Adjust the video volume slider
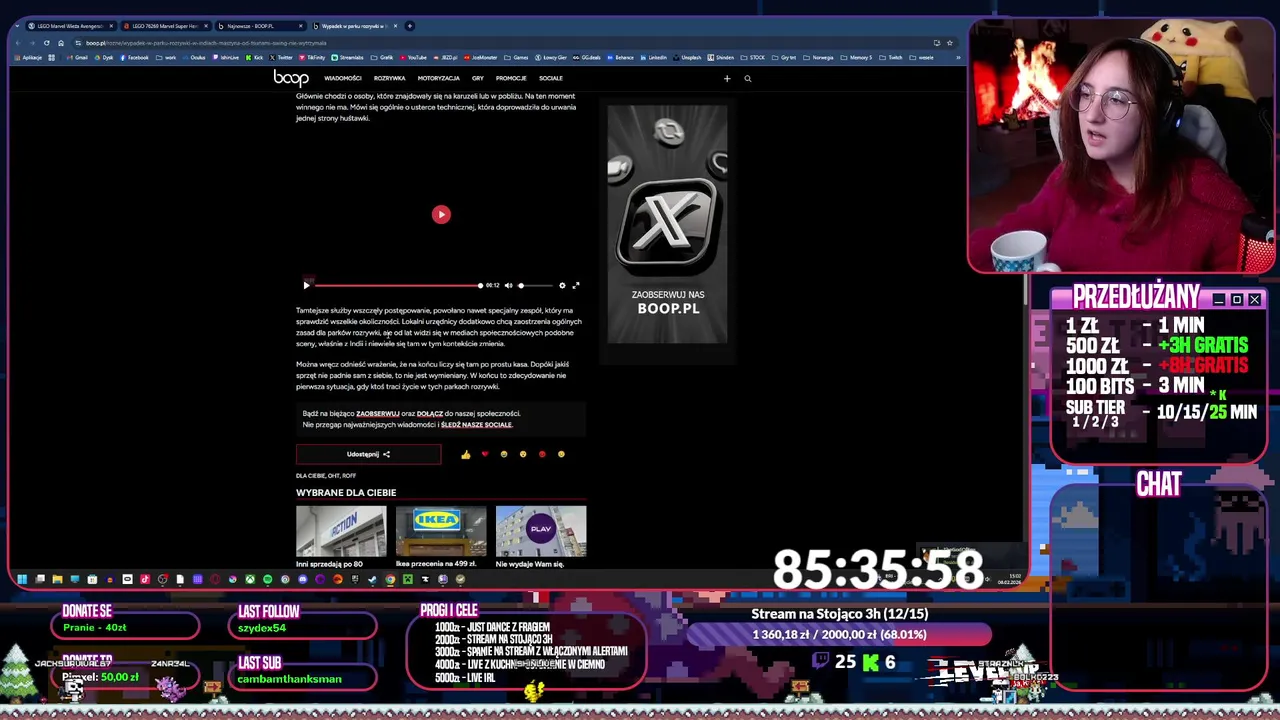The height and width of the screenshot is (720, 1280). [534, 285]
